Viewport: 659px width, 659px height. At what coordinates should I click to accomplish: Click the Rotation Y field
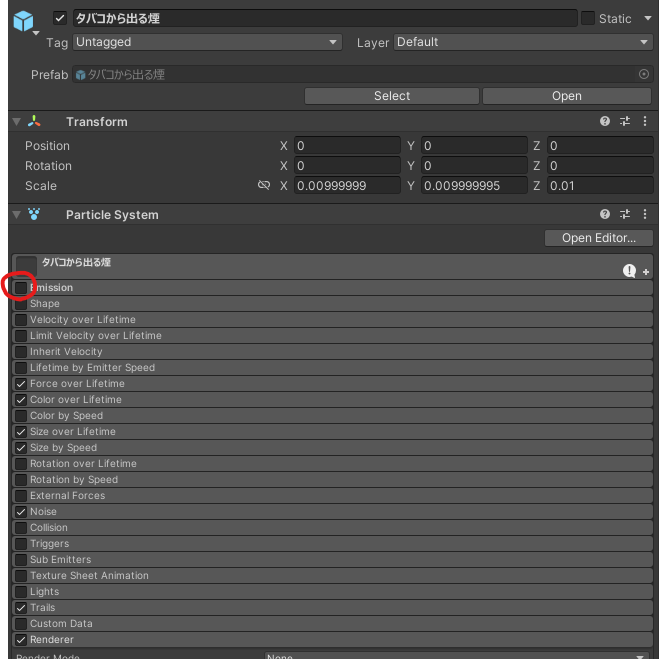click(474, 166)
